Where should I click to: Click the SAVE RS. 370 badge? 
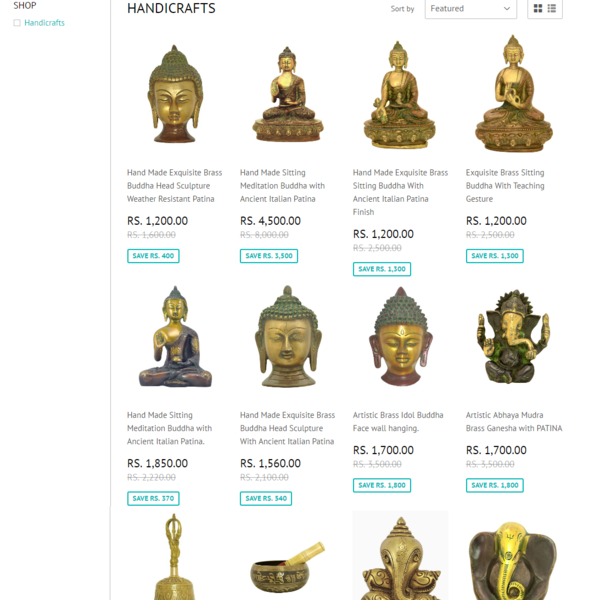point(153,499)
